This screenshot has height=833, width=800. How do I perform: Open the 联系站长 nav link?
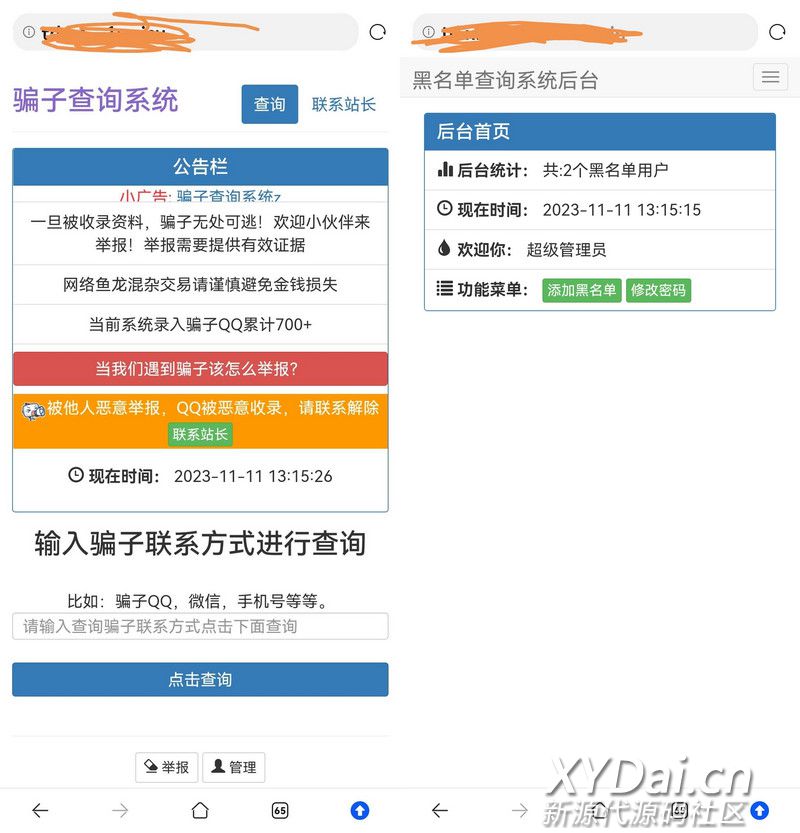[344, 104]
